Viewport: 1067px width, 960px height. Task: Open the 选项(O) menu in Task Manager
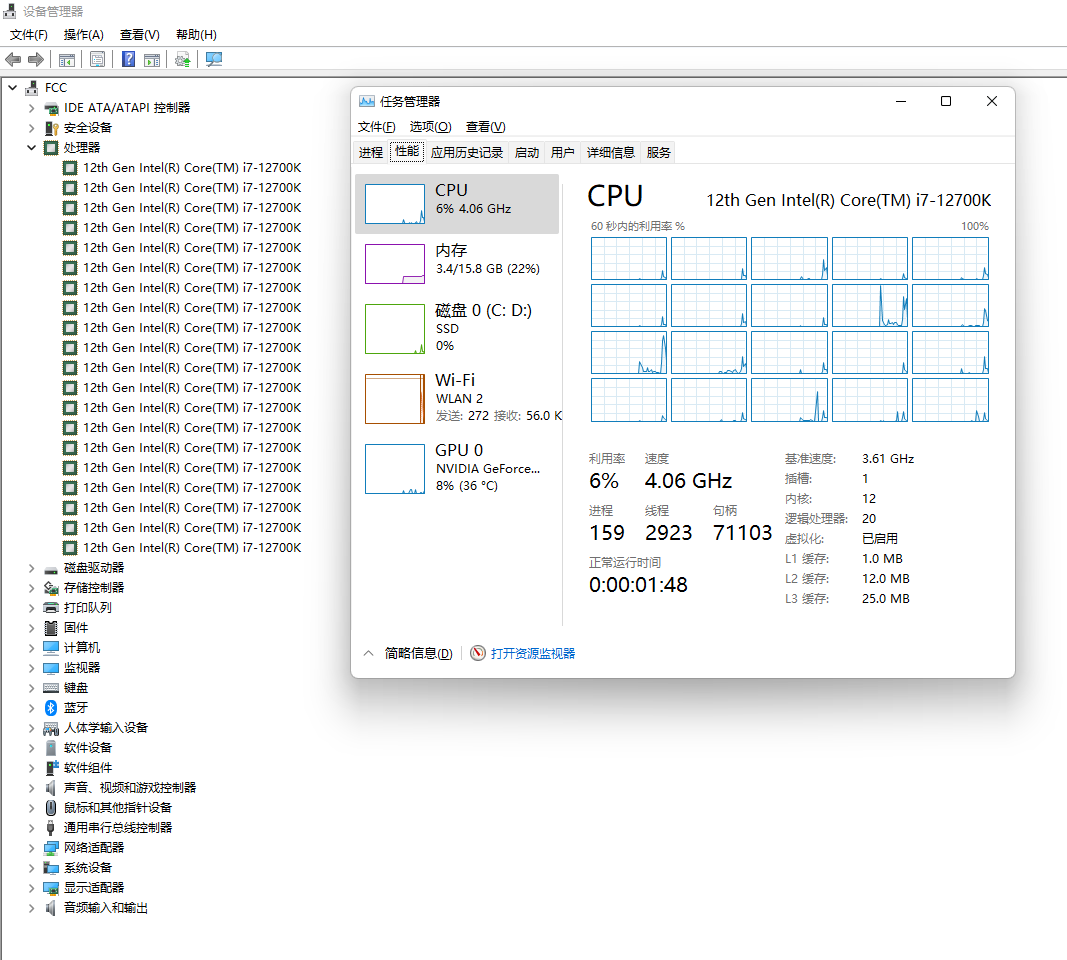point(430,127)
